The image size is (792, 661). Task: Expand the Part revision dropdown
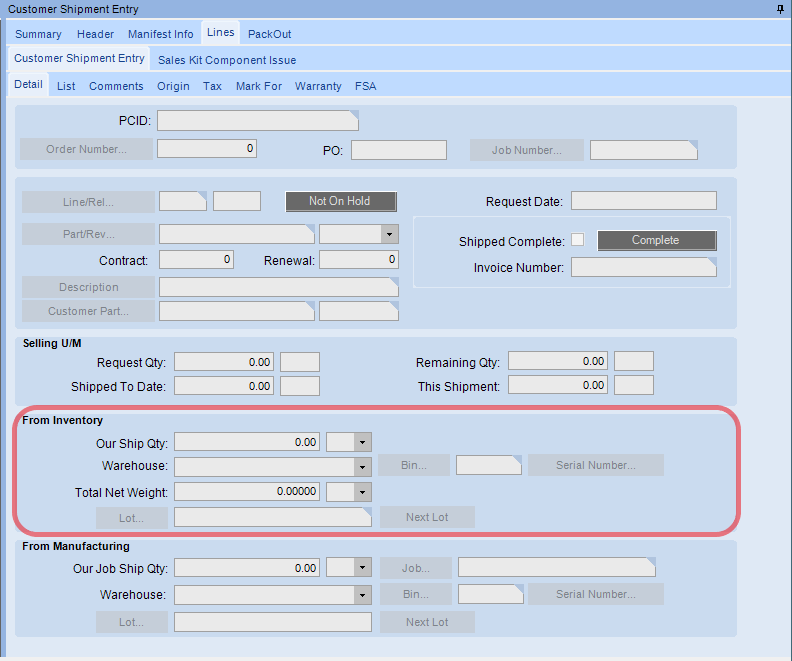point(389,234)
